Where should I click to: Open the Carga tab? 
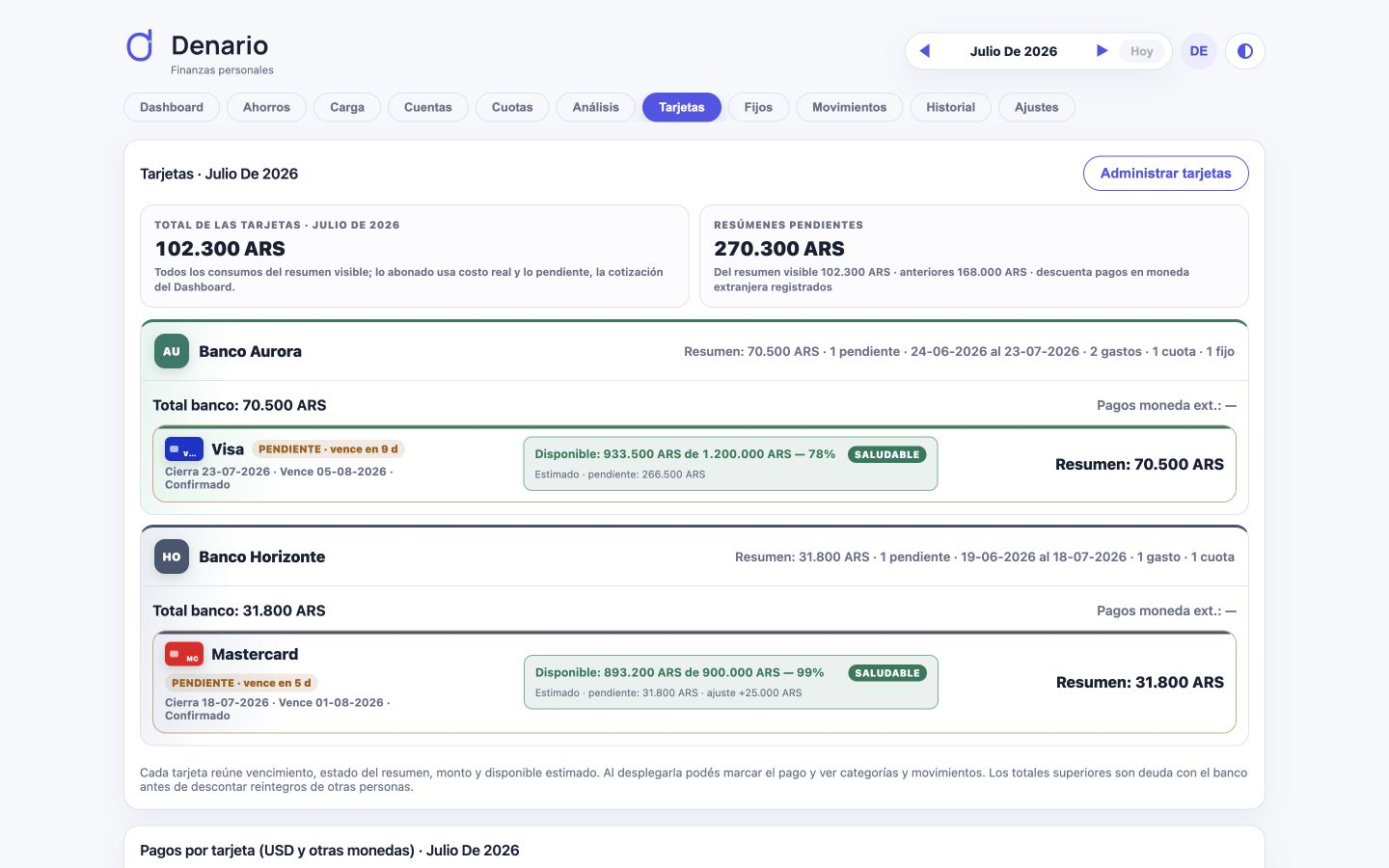(x=347, y=107)
